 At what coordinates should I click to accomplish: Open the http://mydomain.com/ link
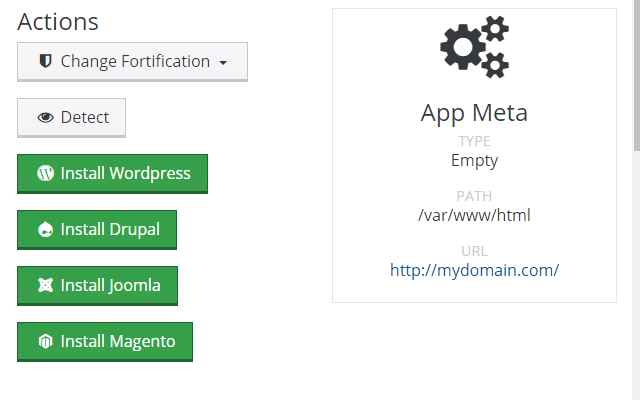click(474, 270)
